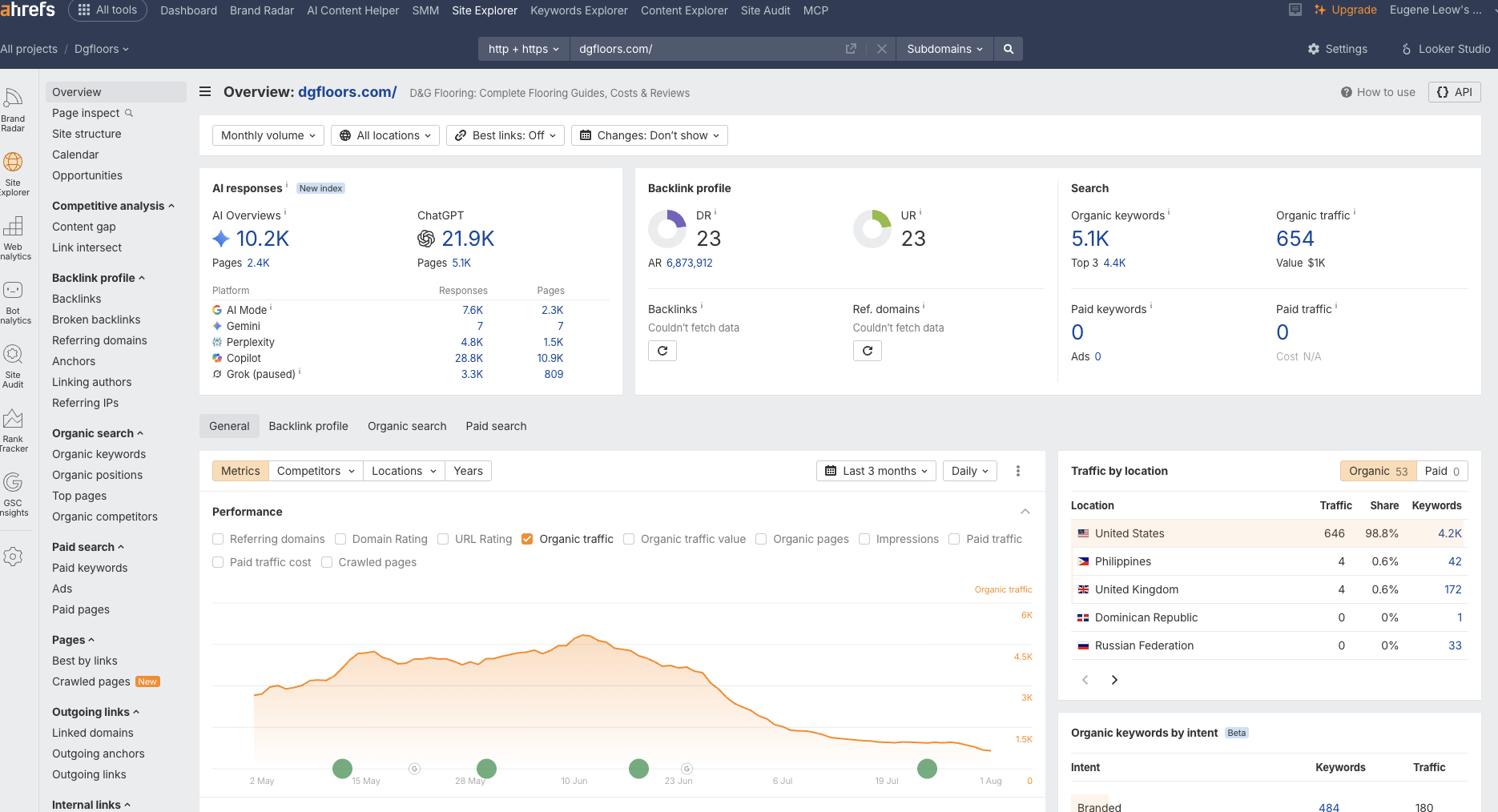Enable the Organic traffic value checkbox
This screenshot has width=1498, height=812.
[629, 539]
